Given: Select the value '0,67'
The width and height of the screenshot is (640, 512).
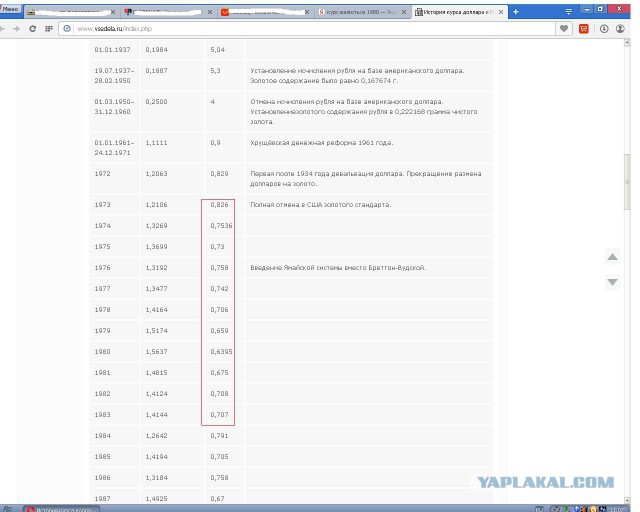Looking at the screenshot, I should (218, 499).
